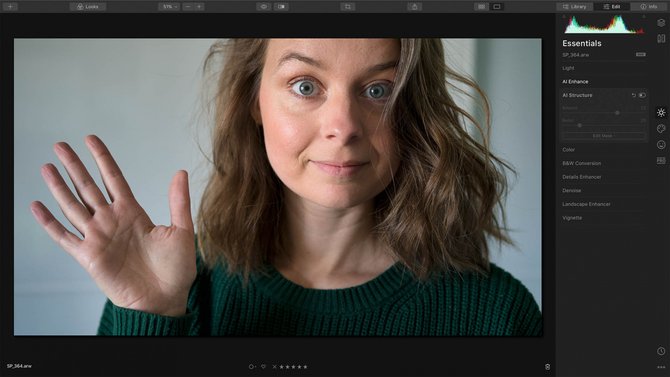
Task: Switch to gallery grid view
Action: pyautogui.click(x=482, y=6)
